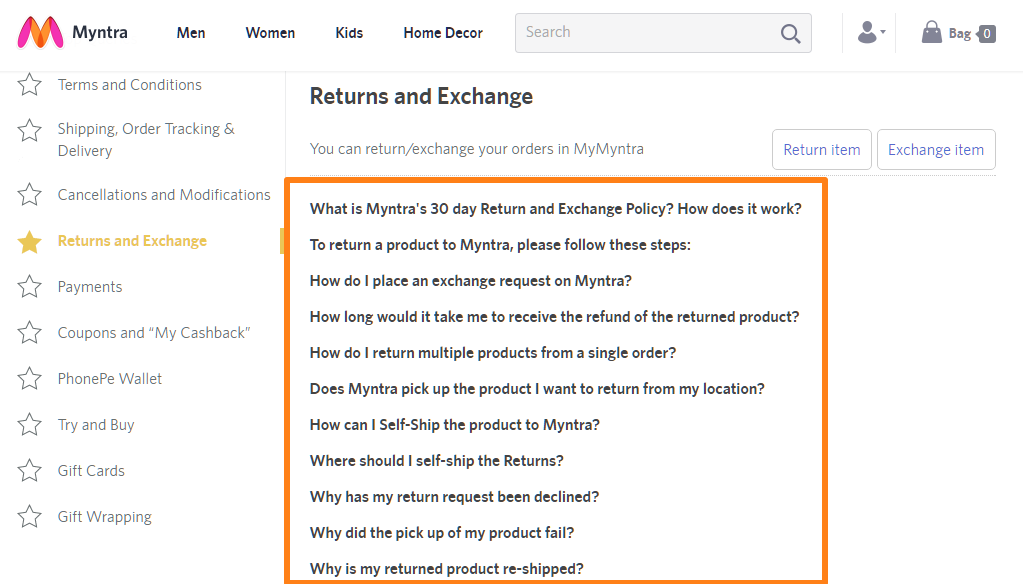This screenshot has height=584, width=1023.
Task: Open the shopping bag icon
Action: click(x=931, y=32)
